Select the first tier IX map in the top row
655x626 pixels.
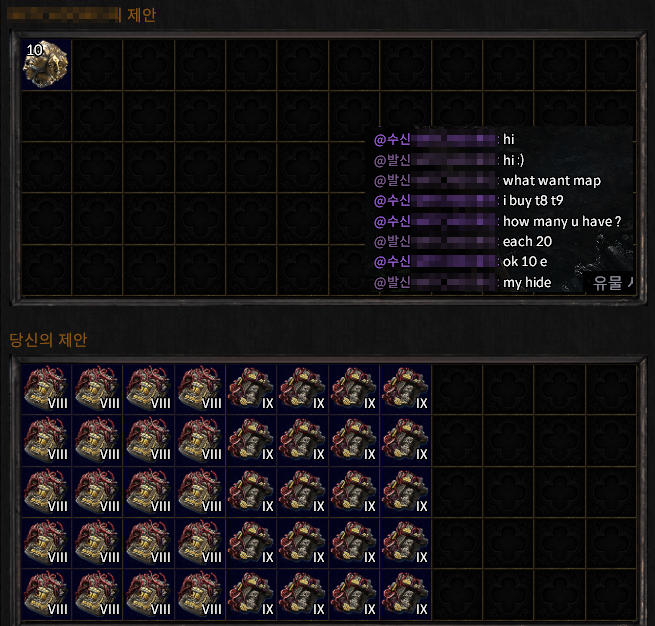click(x=251, y=388)
